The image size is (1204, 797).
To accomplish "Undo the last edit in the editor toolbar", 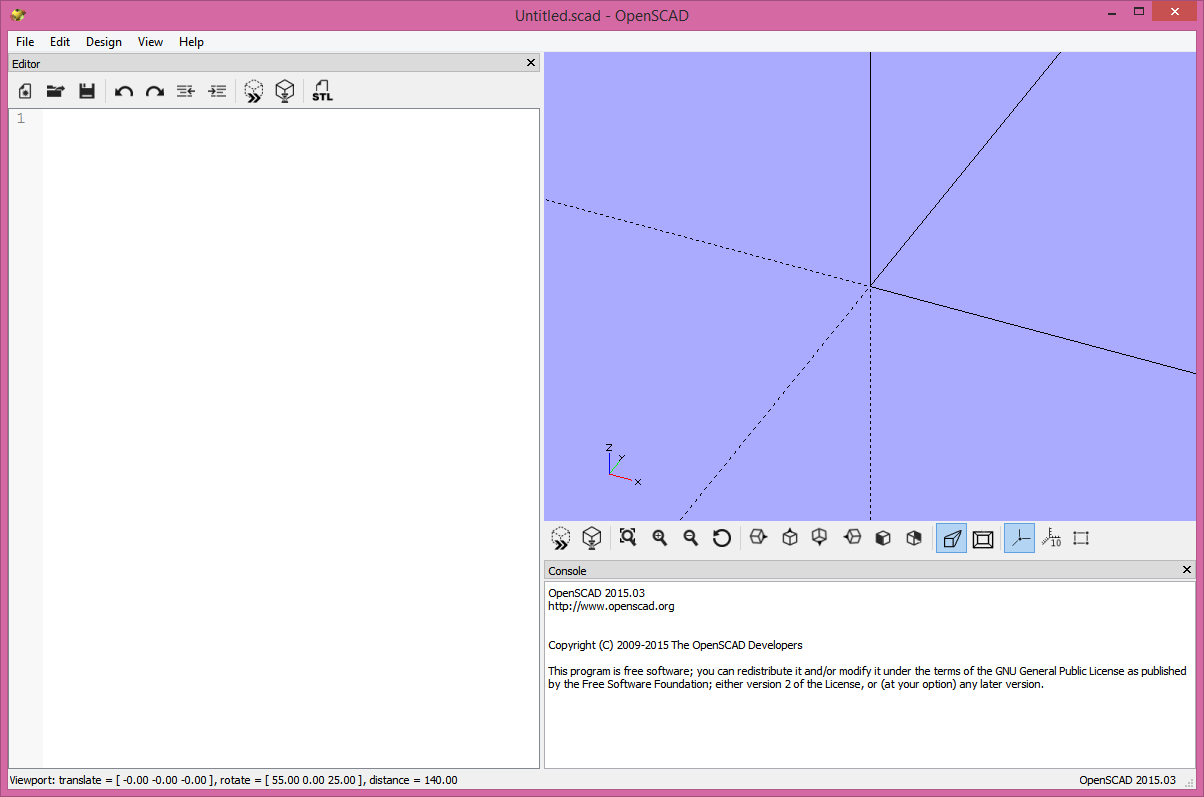I will click(x=124, y=91).
